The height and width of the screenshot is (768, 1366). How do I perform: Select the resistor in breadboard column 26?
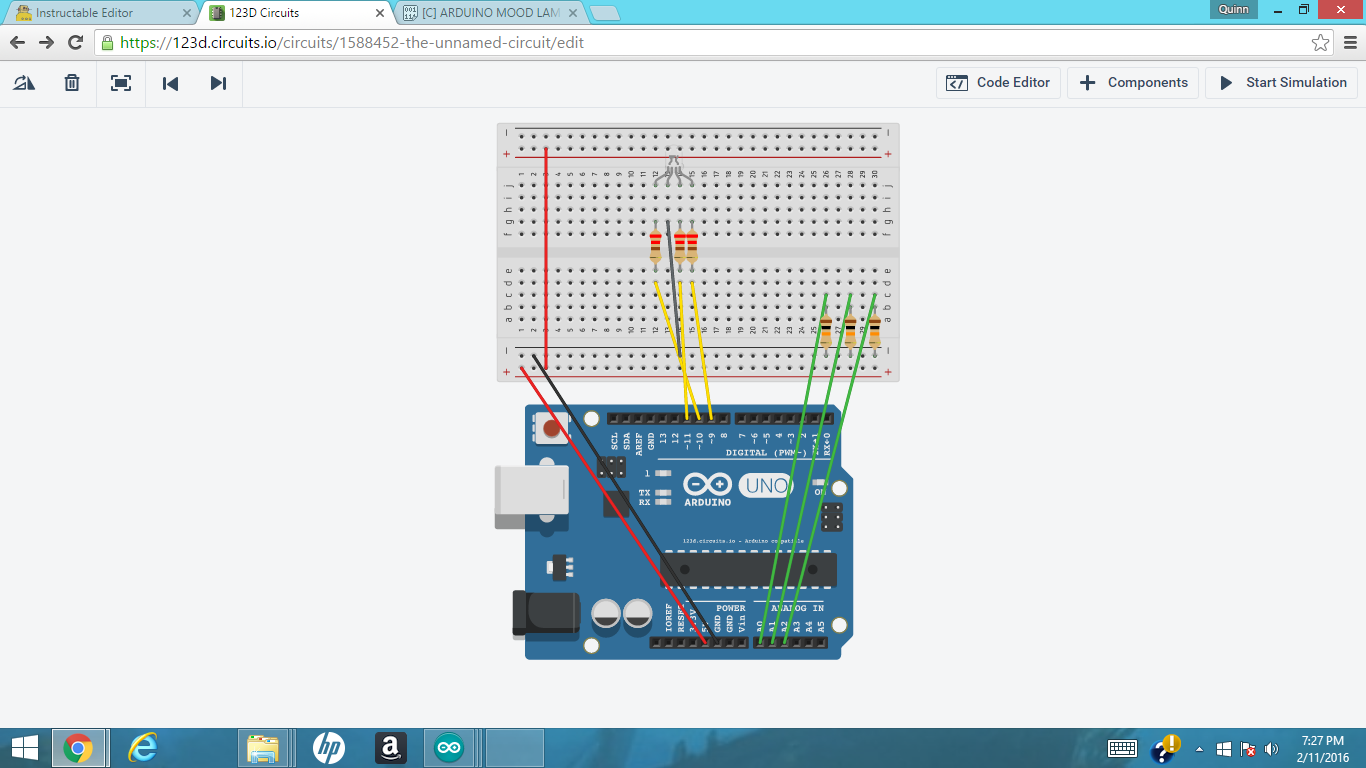pos(826,330)
